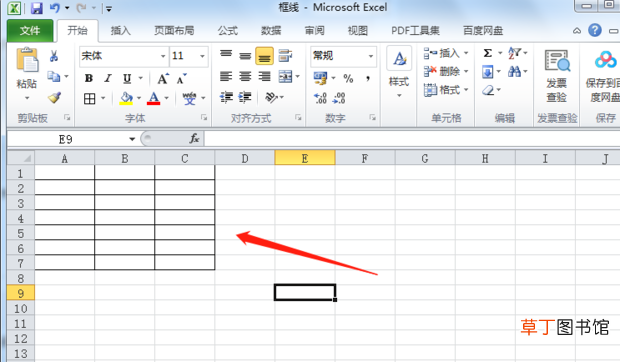The width and height of the screenshot is (620, 362).
Task: Decrease indent of cell text
Action: click(226, 97)
